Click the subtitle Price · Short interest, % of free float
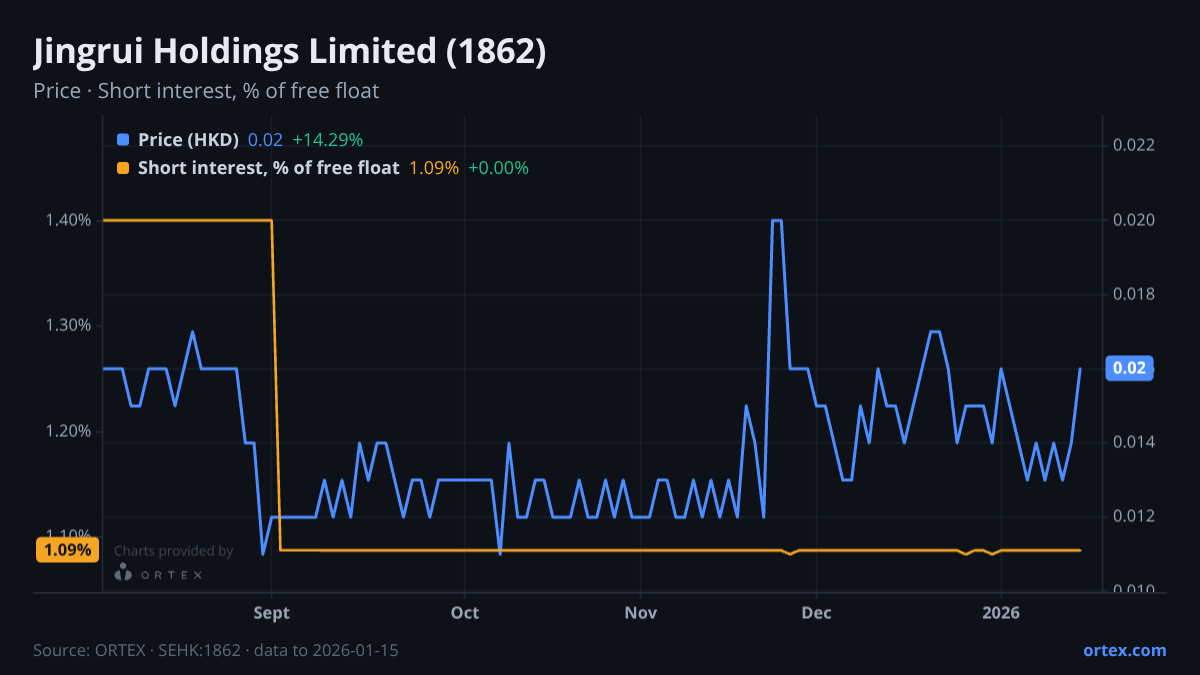The width and height of the screenshot is (1200, 675). [x=206, y=91]
